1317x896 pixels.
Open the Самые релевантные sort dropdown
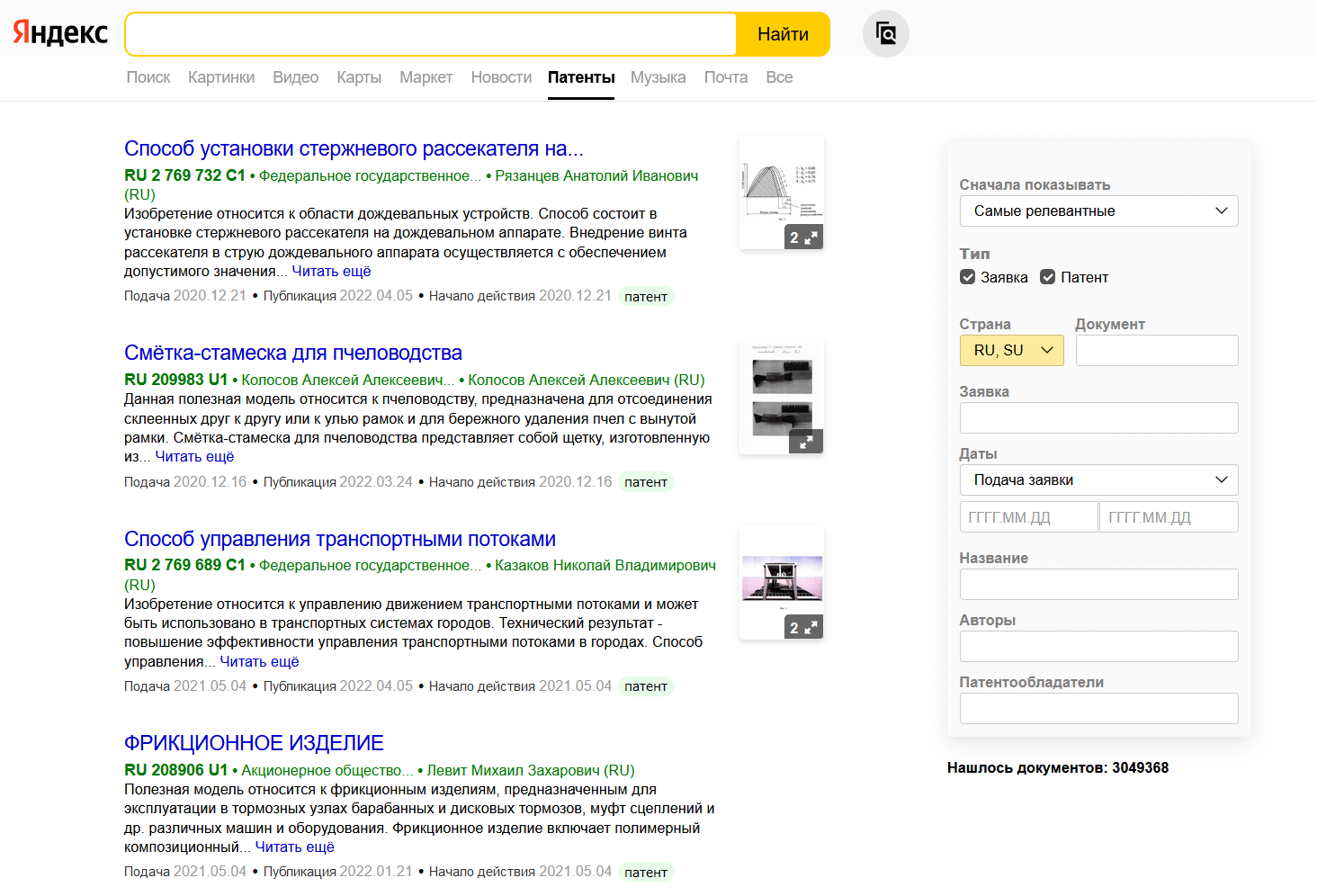1099,211
